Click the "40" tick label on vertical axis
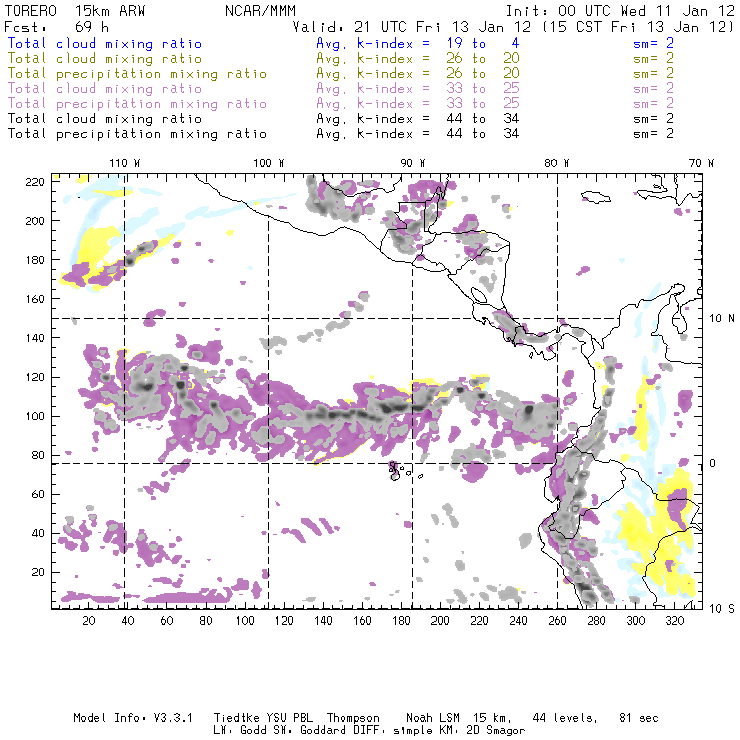740x740 pixels. pos(38,533)
